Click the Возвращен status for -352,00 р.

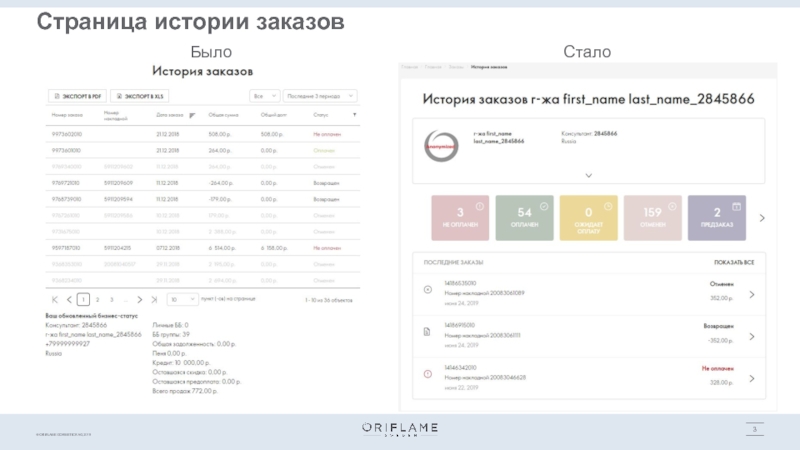[x=719, y=326]
